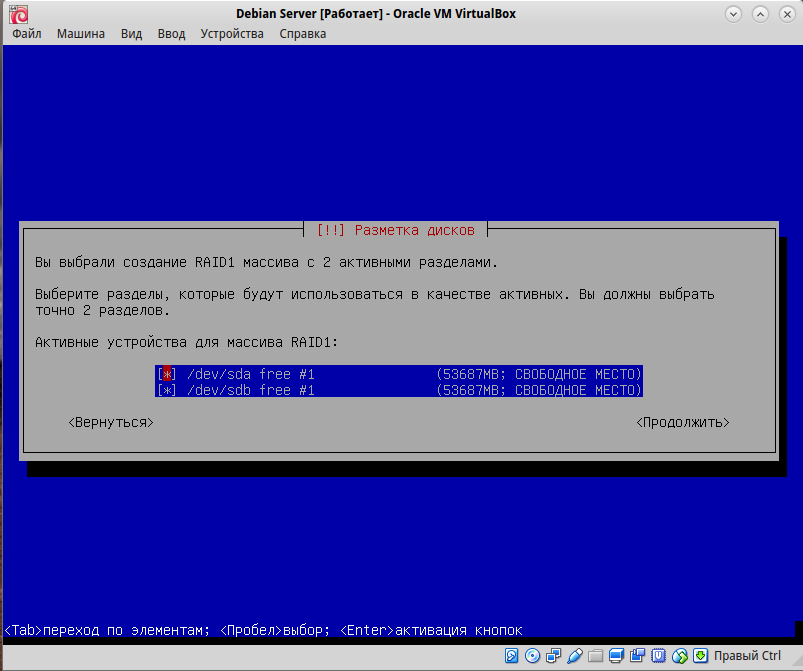Click the USB devices status icon
The height and width of the screenshot is (671, 803).
pos(575,656)
